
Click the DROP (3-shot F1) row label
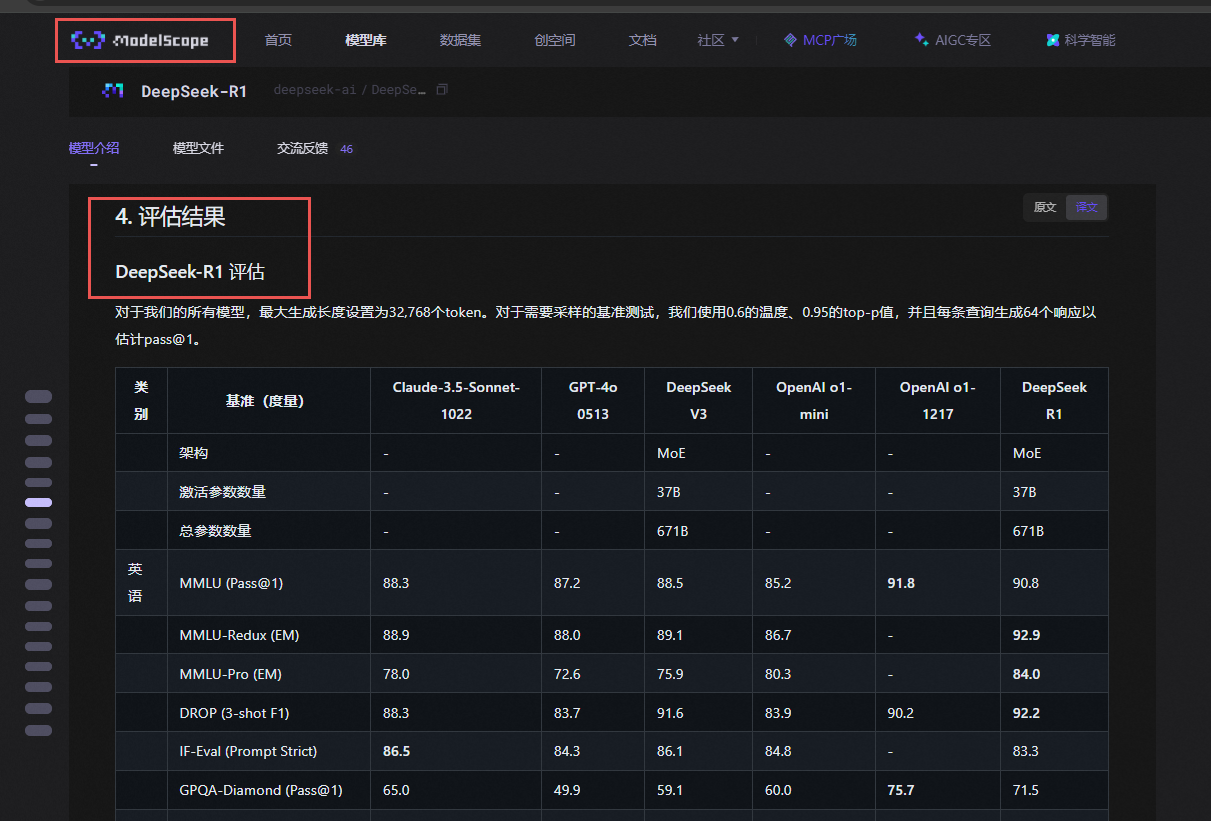(234, 713)
